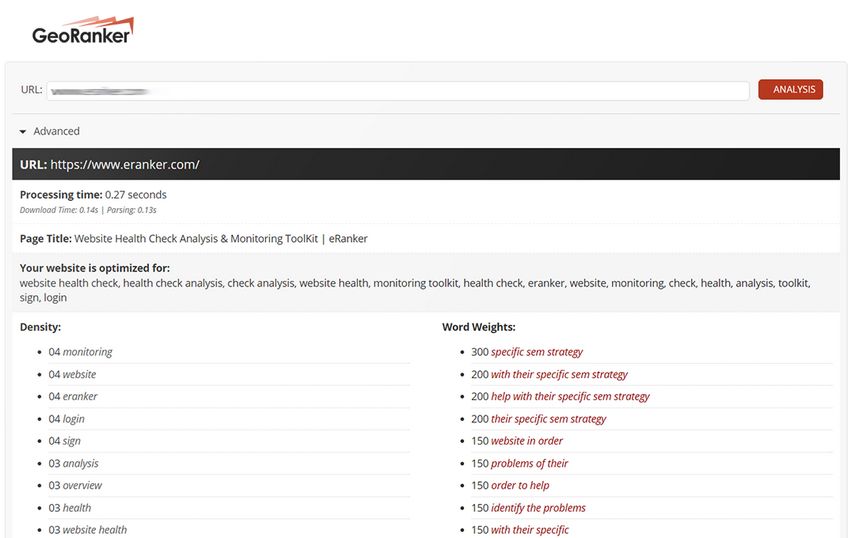This screenshot has height=538, width=855.
Task: Open the 'identify the problems' link
Action: click(x=538, y=507)
